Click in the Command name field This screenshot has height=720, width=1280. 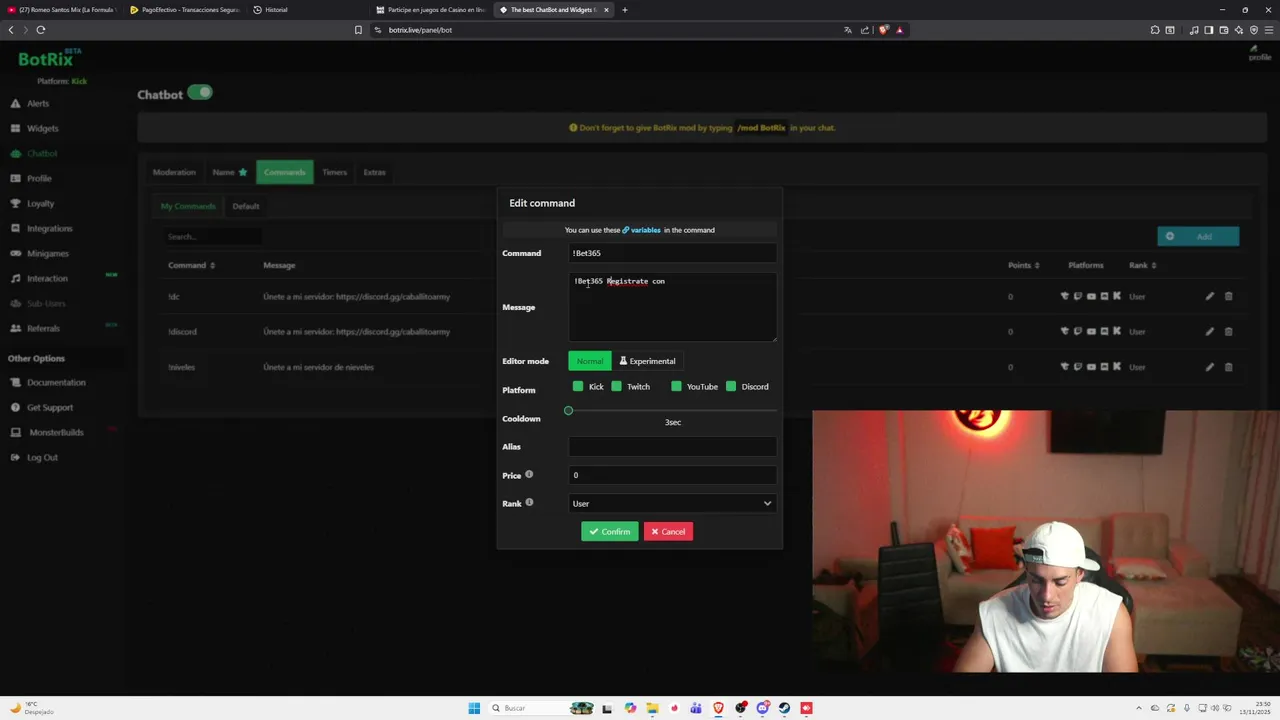click(x=672, y=253)
